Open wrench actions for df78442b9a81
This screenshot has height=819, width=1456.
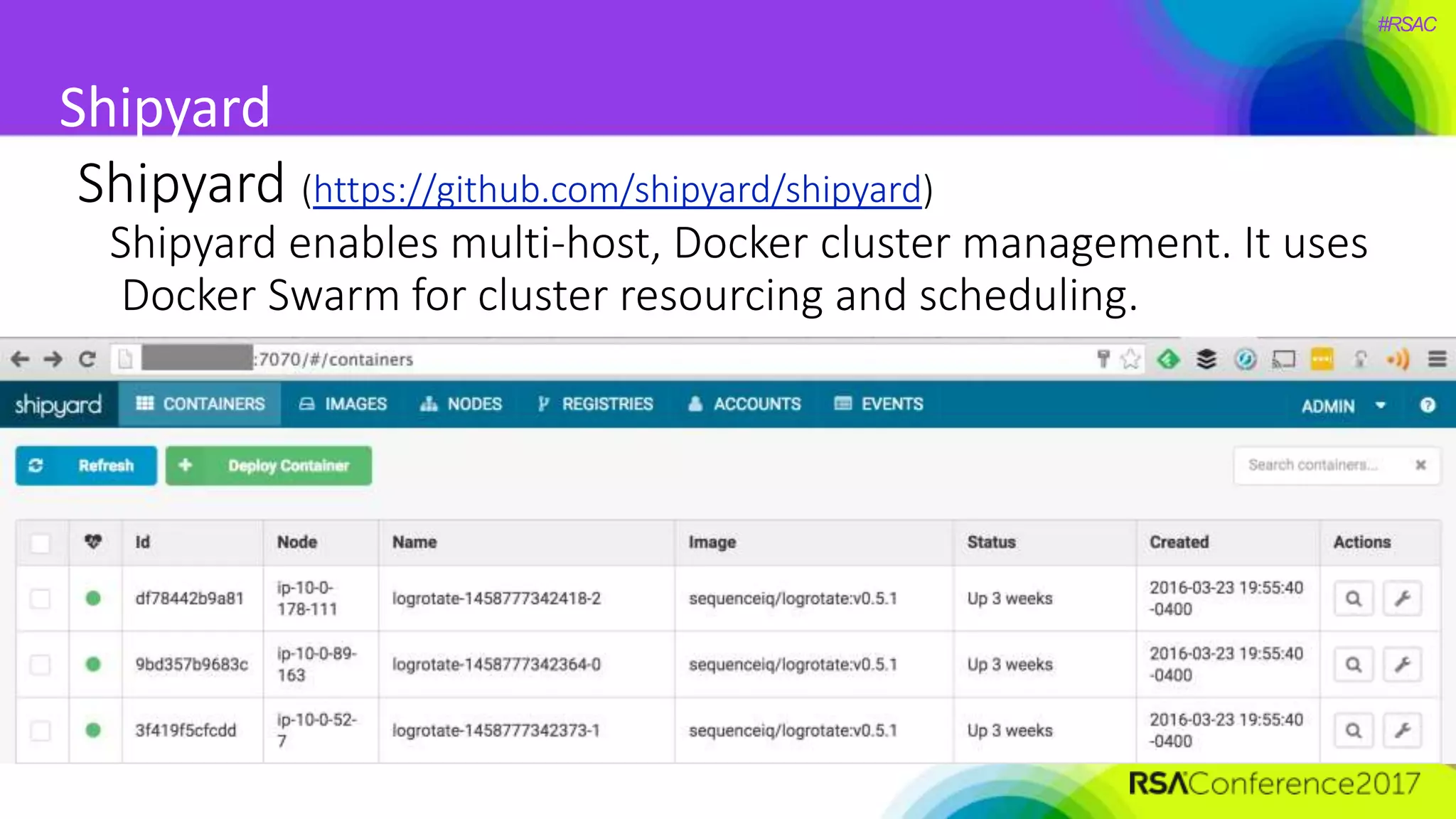[1402, 599]
